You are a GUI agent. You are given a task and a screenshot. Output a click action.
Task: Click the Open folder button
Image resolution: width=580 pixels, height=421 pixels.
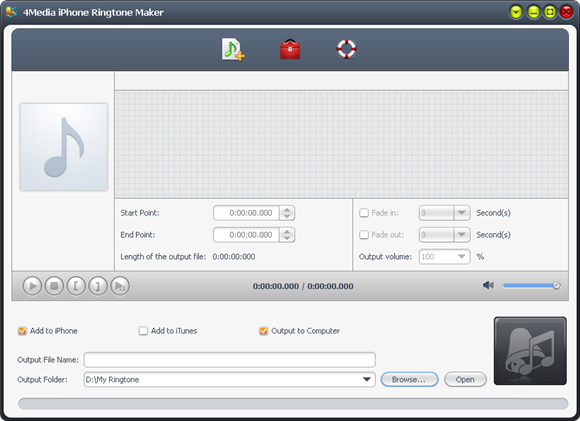click(465, 380)
